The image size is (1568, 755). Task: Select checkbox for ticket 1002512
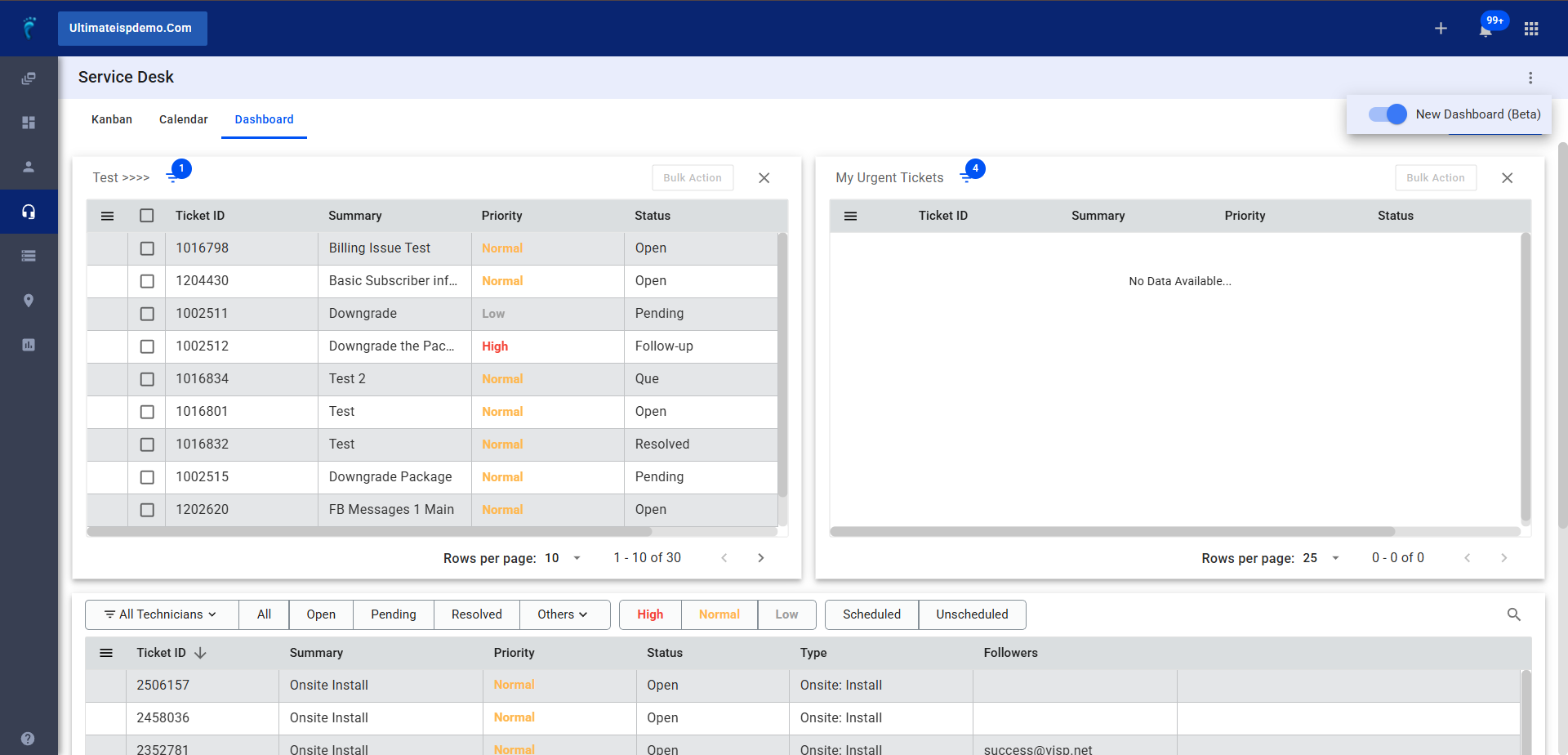click(x=147, y=346)
